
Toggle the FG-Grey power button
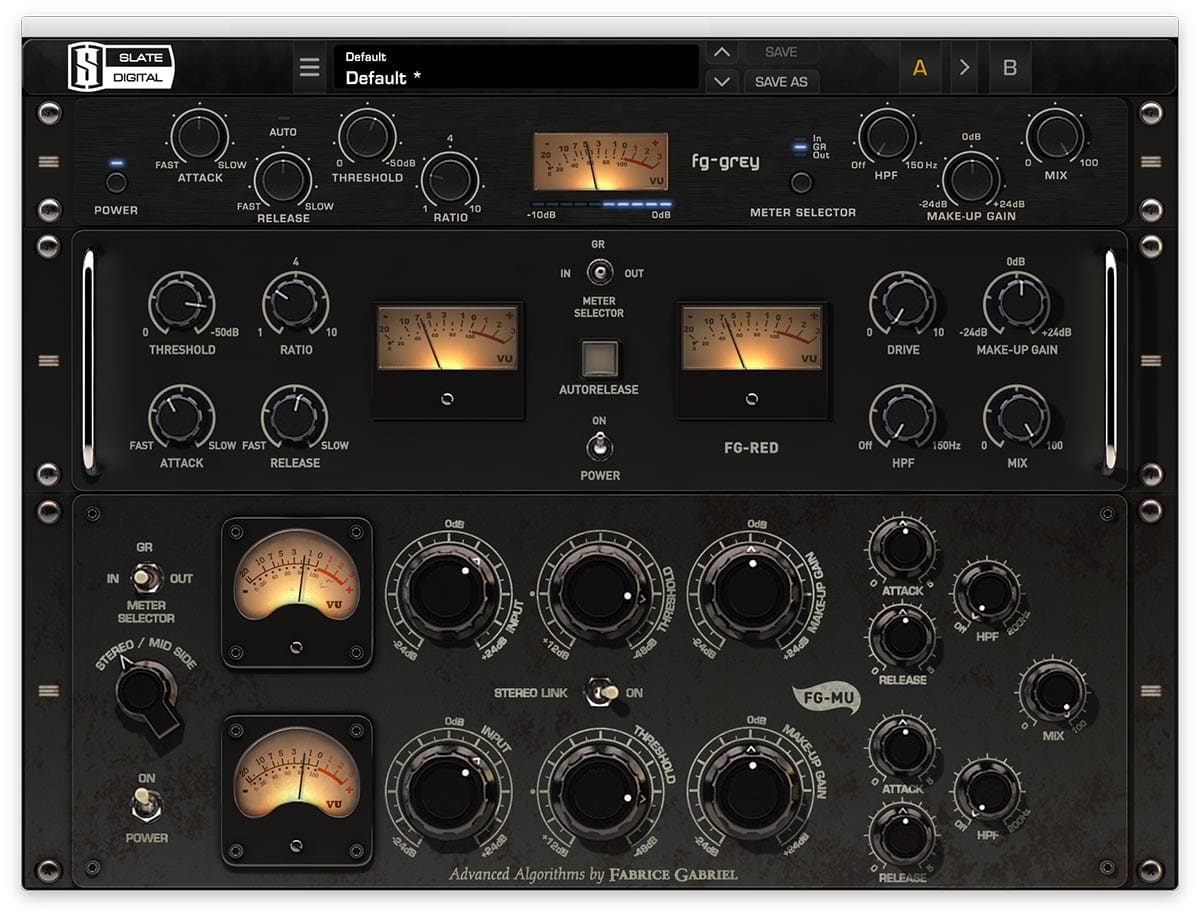(117, 182)
